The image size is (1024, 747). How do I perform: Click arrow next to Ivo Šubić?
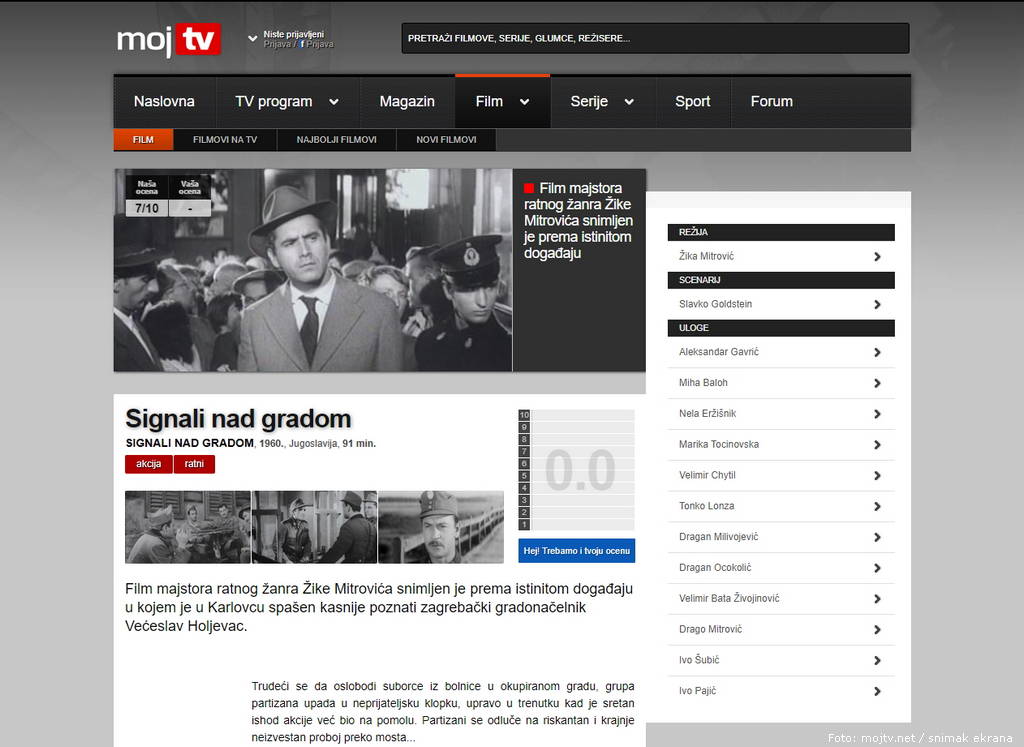[x=877, y=660]
